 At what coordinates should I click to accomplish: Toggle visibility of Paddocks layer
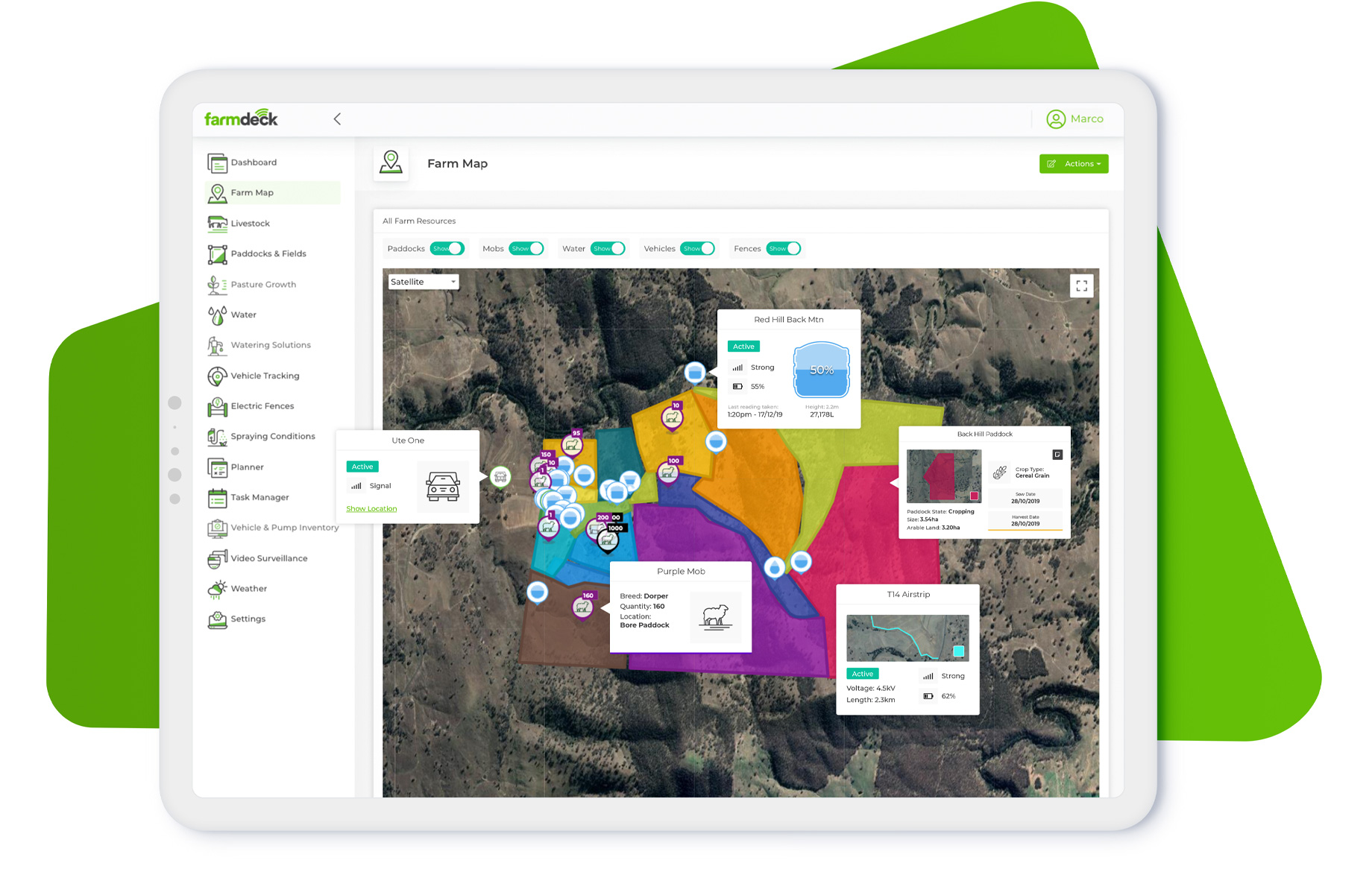pyautogui.click(x=447, y=248)
